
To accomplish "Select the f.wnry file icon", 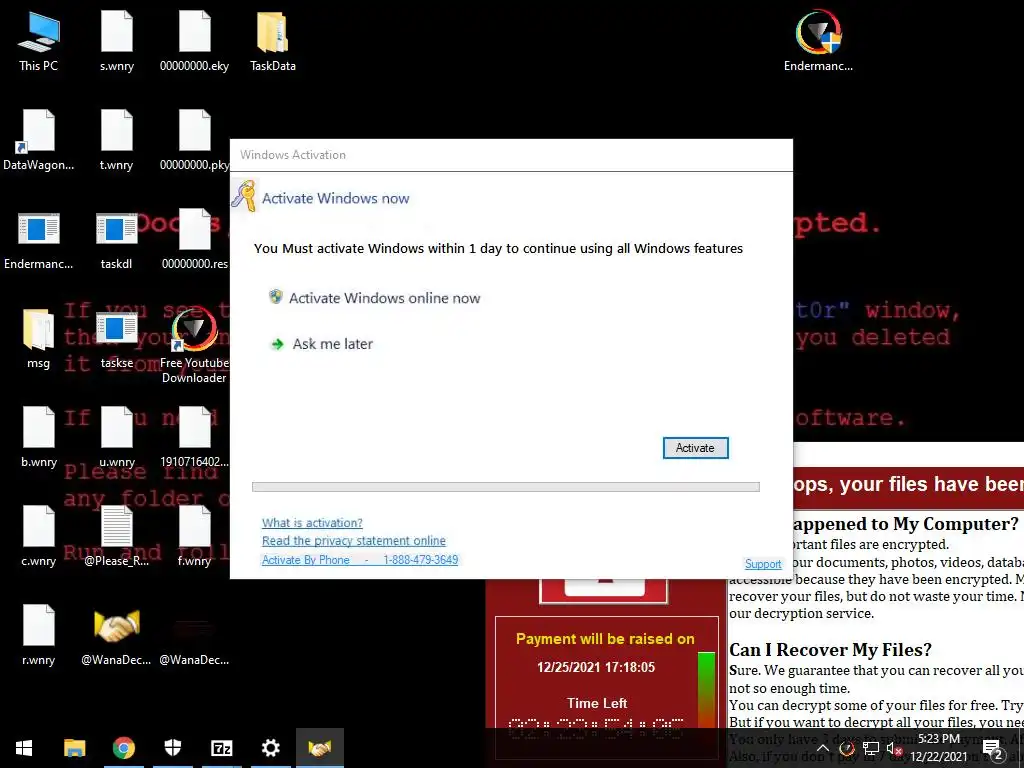I will 195,536.
